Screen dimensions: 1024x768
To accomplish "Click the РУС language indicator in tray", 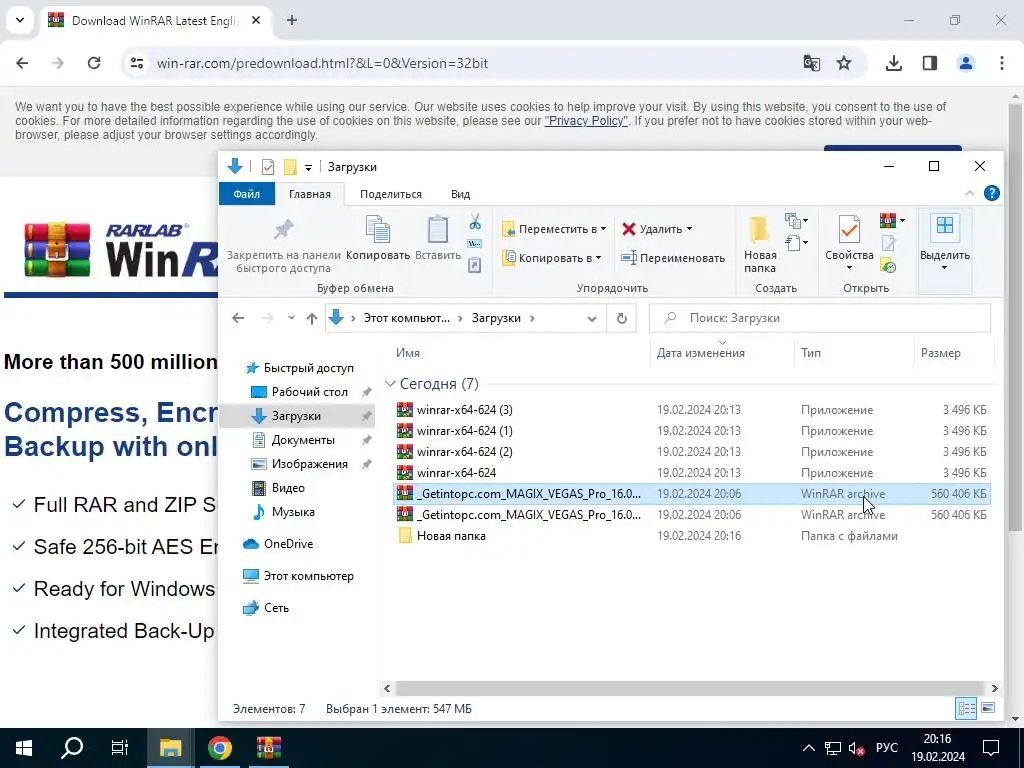I will tap(886, 748).
